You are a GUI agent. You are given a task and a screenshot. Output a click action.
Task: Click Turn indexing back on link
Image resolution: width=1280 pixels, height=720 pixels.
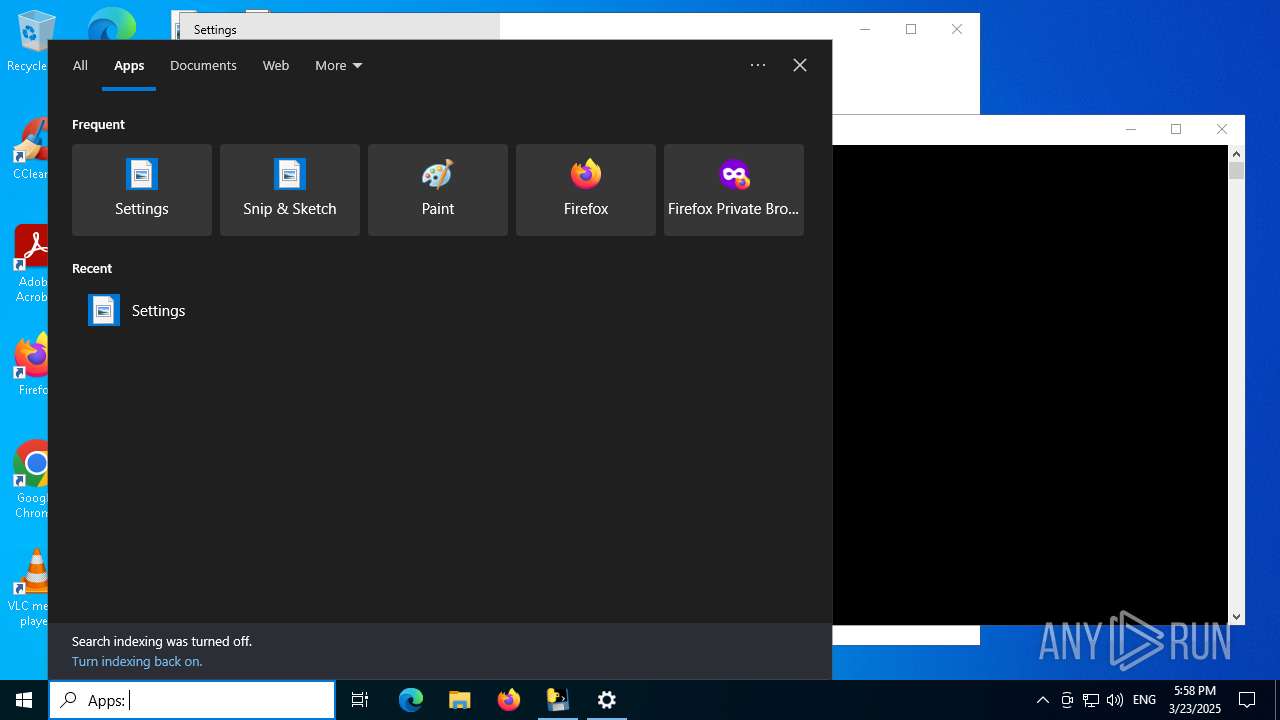[137, 661]
